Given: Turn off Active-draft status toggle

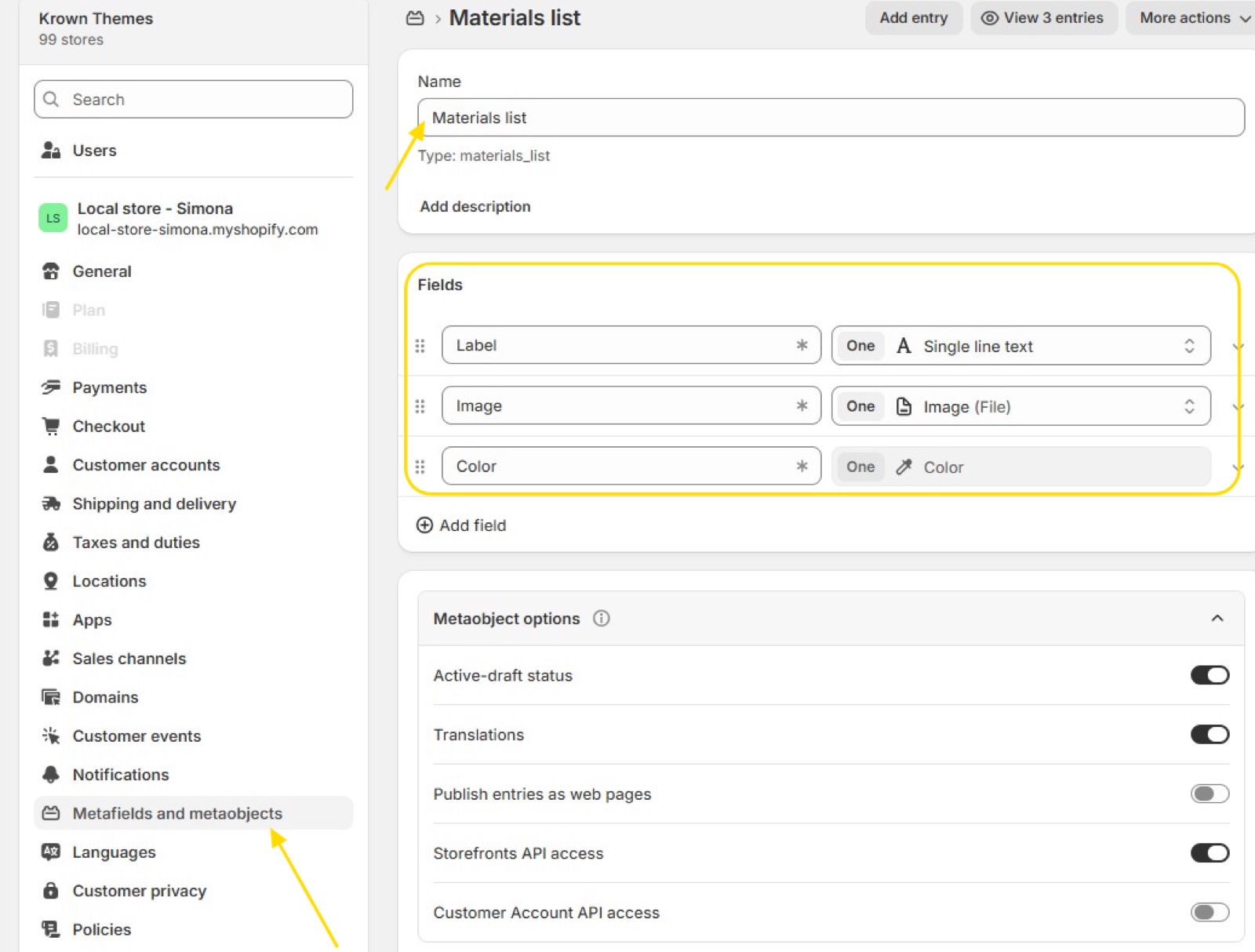Looking at the screenshot, I should [1210, 675].
